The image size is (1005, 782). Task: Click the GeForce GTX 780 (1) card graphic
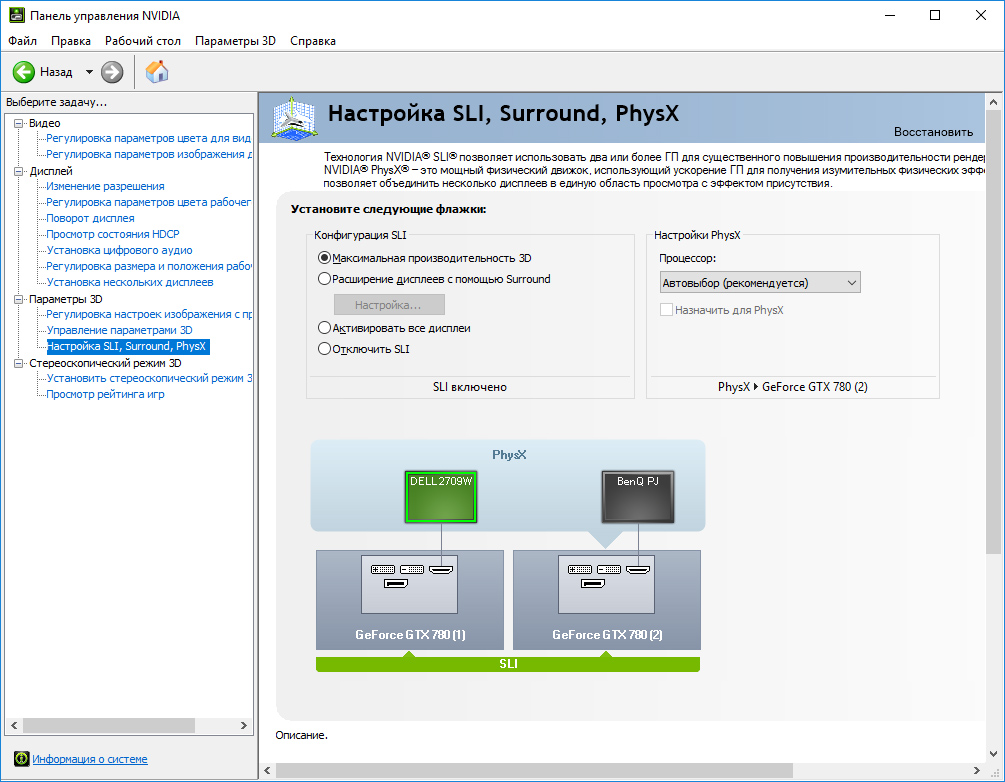coord(410,600)
